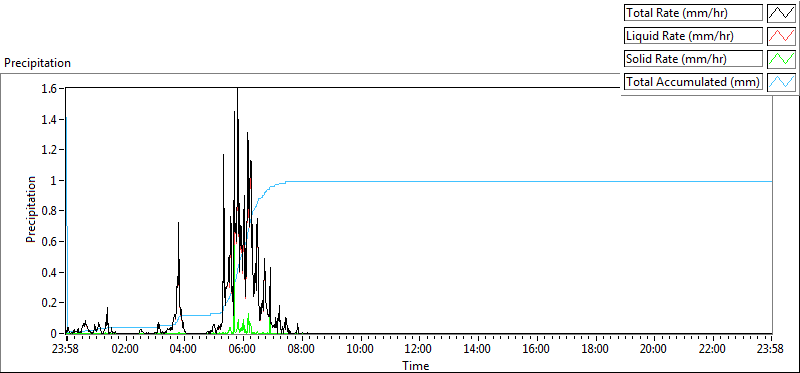This screenshot has width=800, height=373.
Task: Click the Precipitation graph caption above plot
Action: coord(37,63)
